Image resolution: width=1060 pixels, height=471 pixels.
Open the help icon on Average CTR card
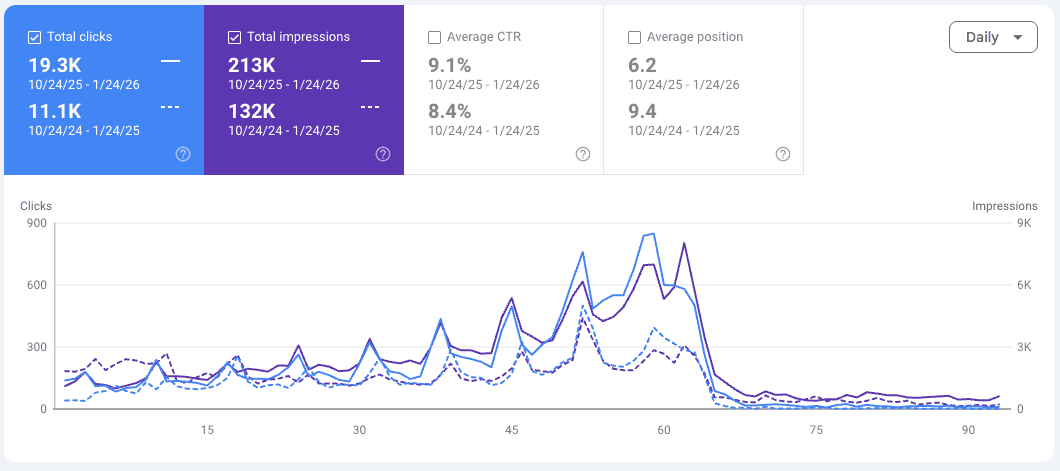pyautogui.click(x=583, y=154)
